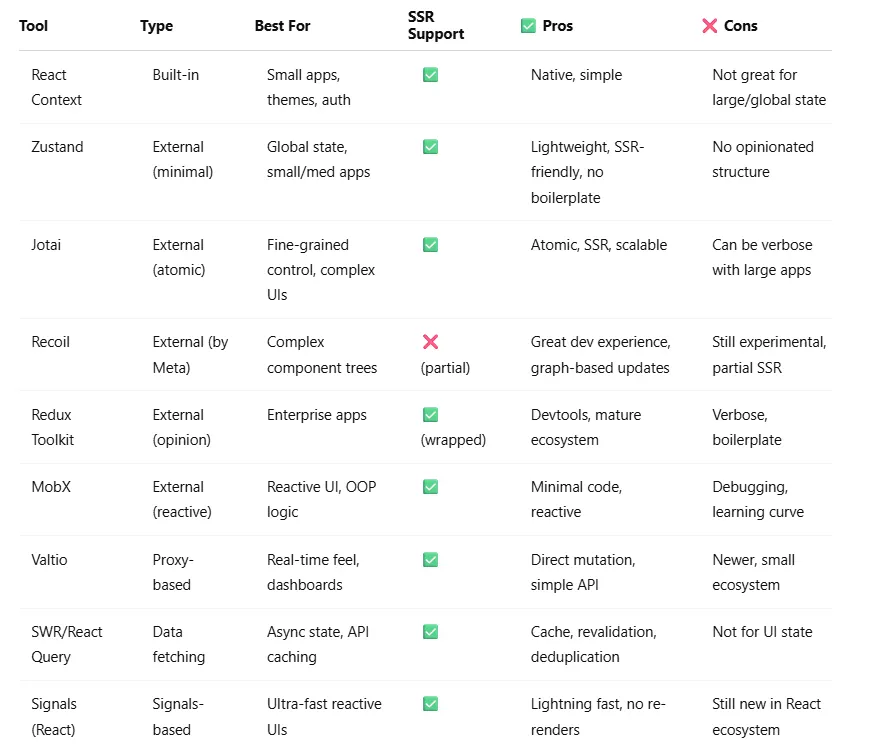Click the Best For column header

coord(282,26)
